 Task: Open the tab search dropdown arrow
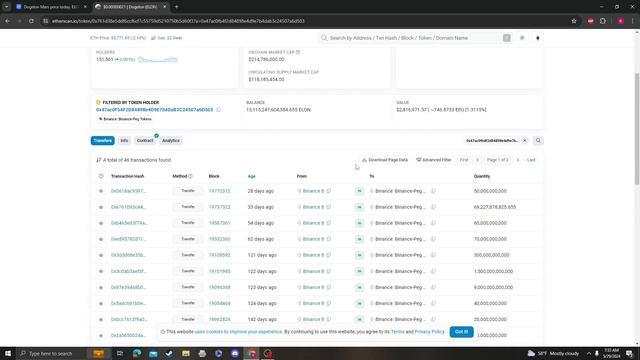click(6, 7)
